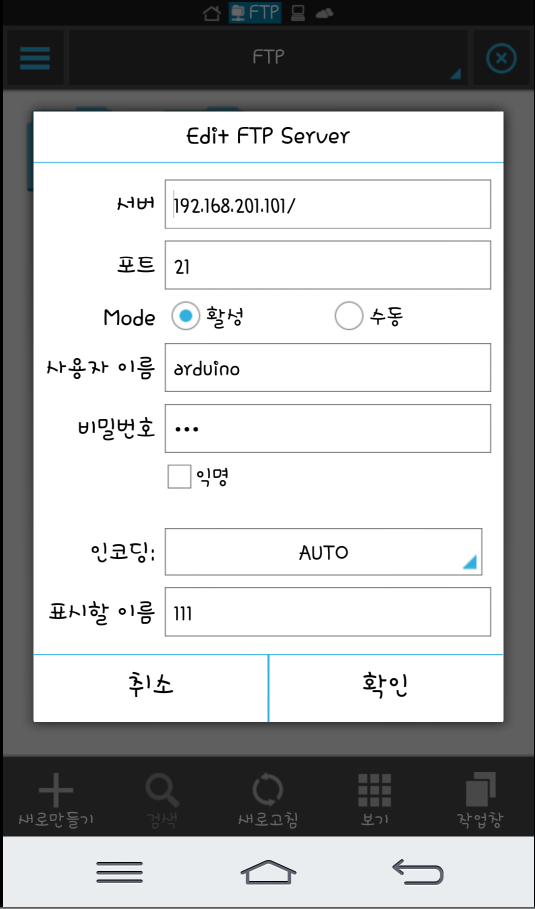Focus the 포트 port field showing 21
Image resolution: width=535 pixels, height=909 pixels.
327,265
